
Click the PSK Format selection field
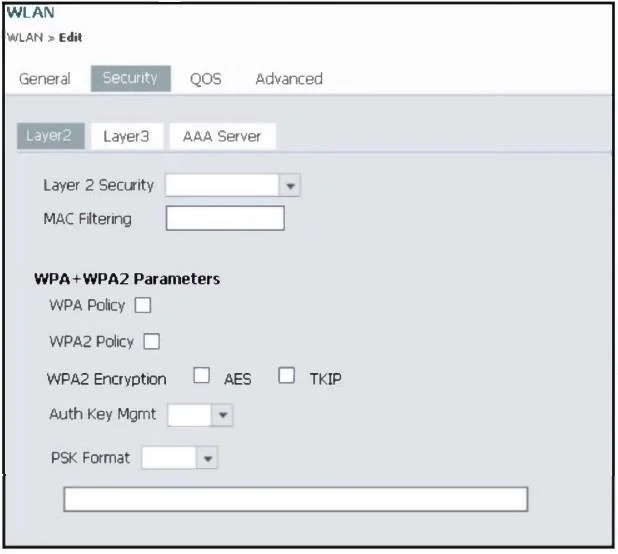click(169, 458)
